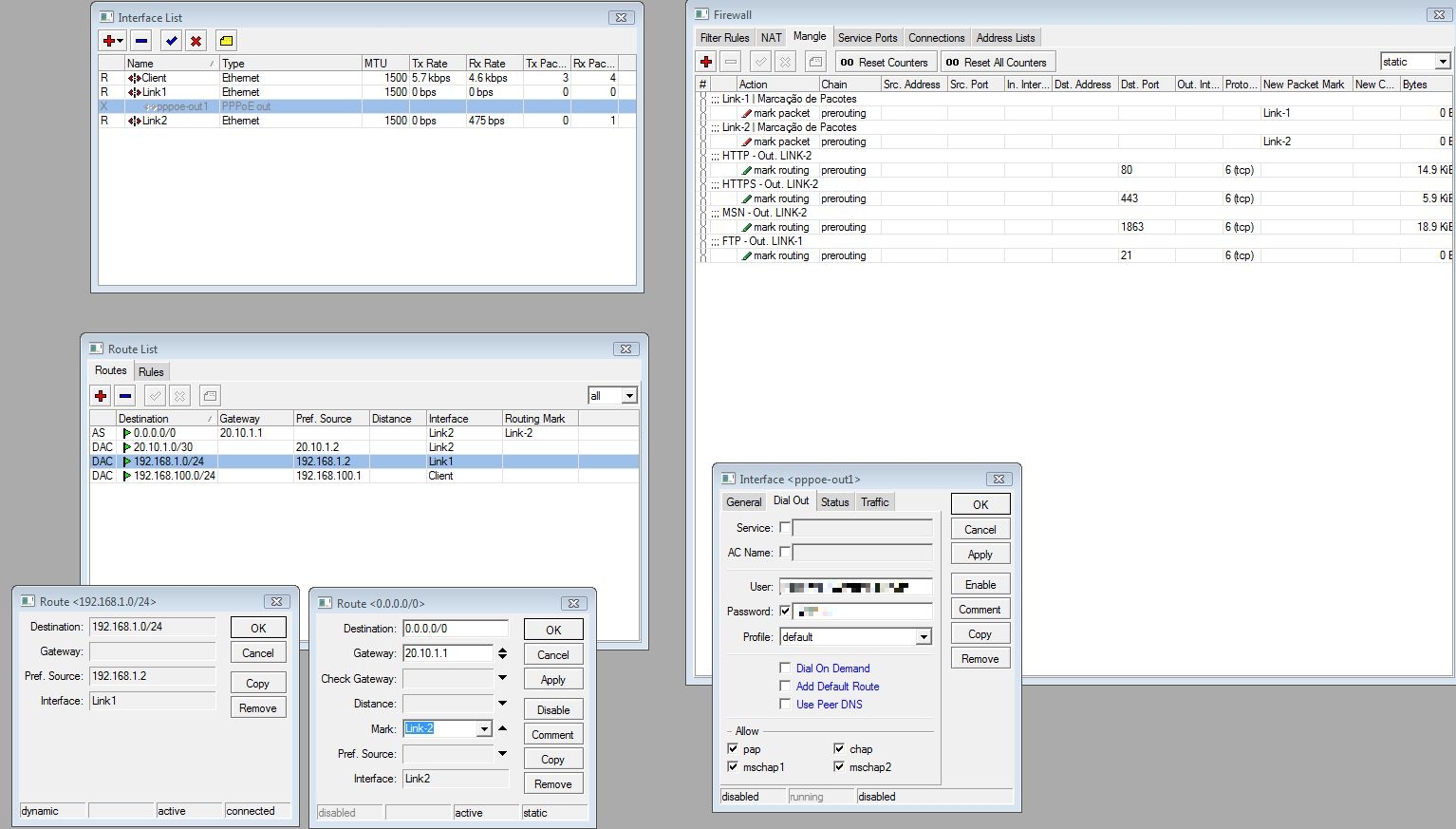
Task: Toggle the Use Peer DNS checkbox
Action: click(785, 704)
